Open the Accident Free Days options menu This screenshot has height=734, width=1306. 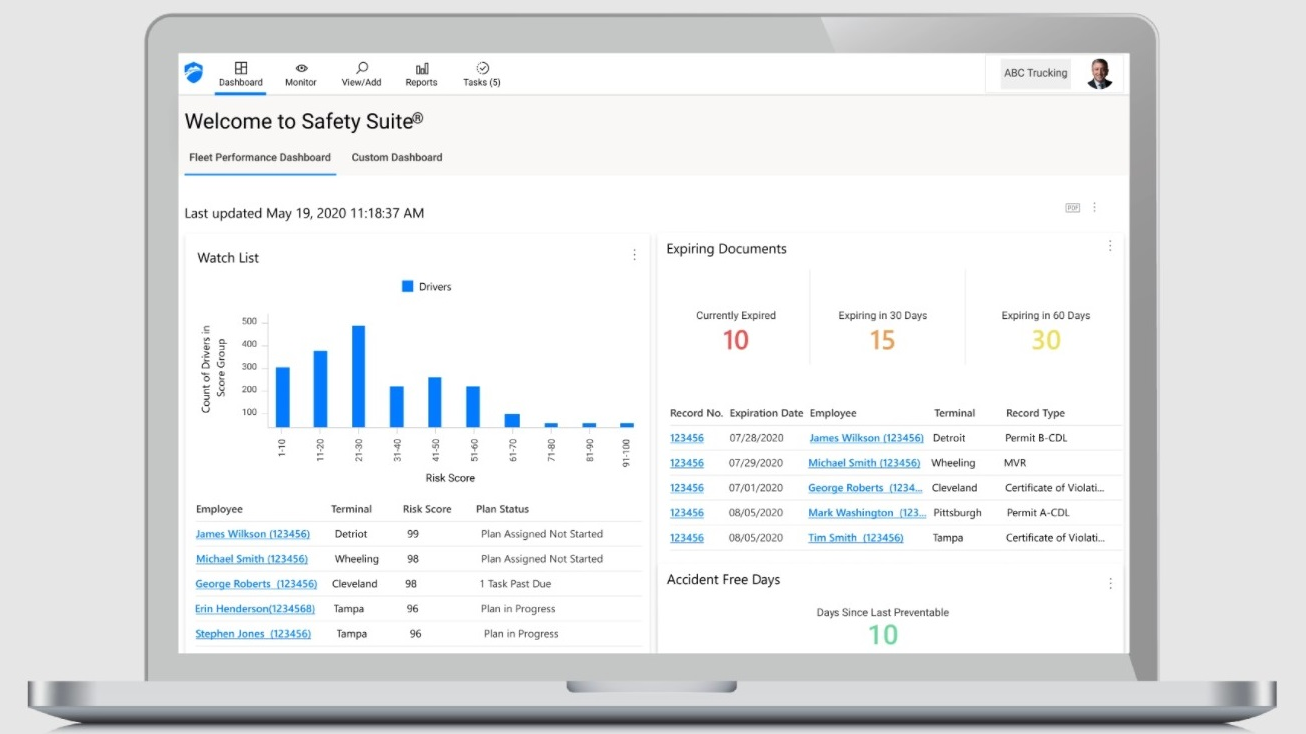[1110, 582]
